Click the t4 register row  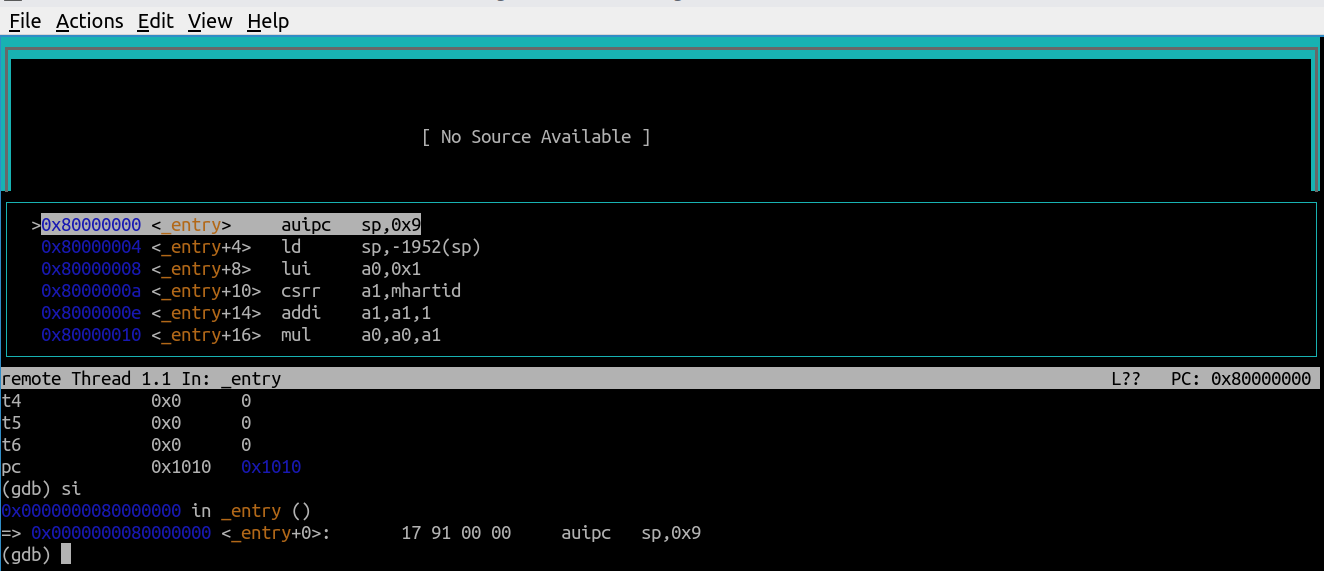[x=125, y=401]
